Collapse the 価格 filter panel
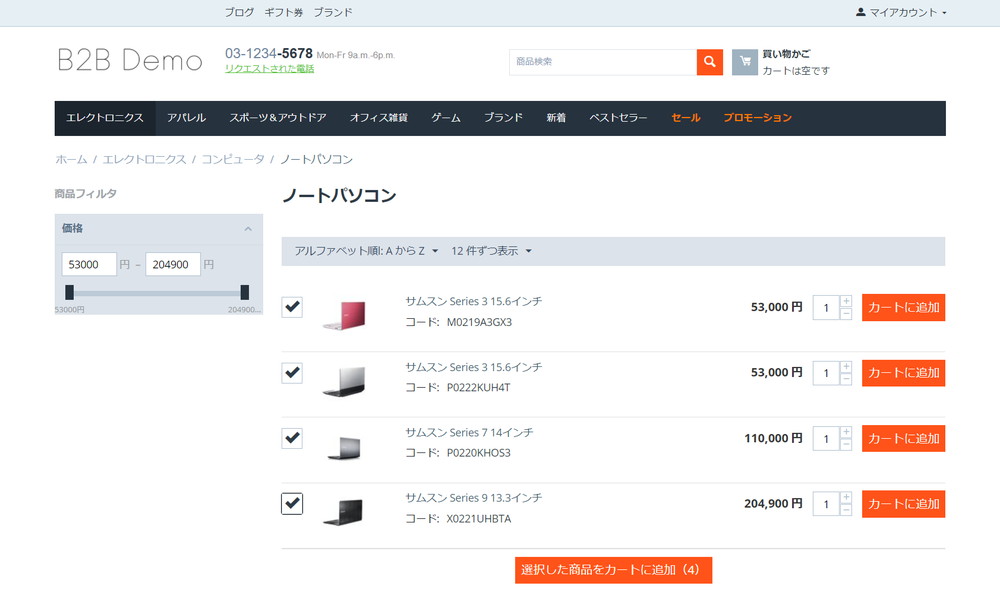This screenshot has height=605, width=1000. pyautogui.click(x=248, y=229)
